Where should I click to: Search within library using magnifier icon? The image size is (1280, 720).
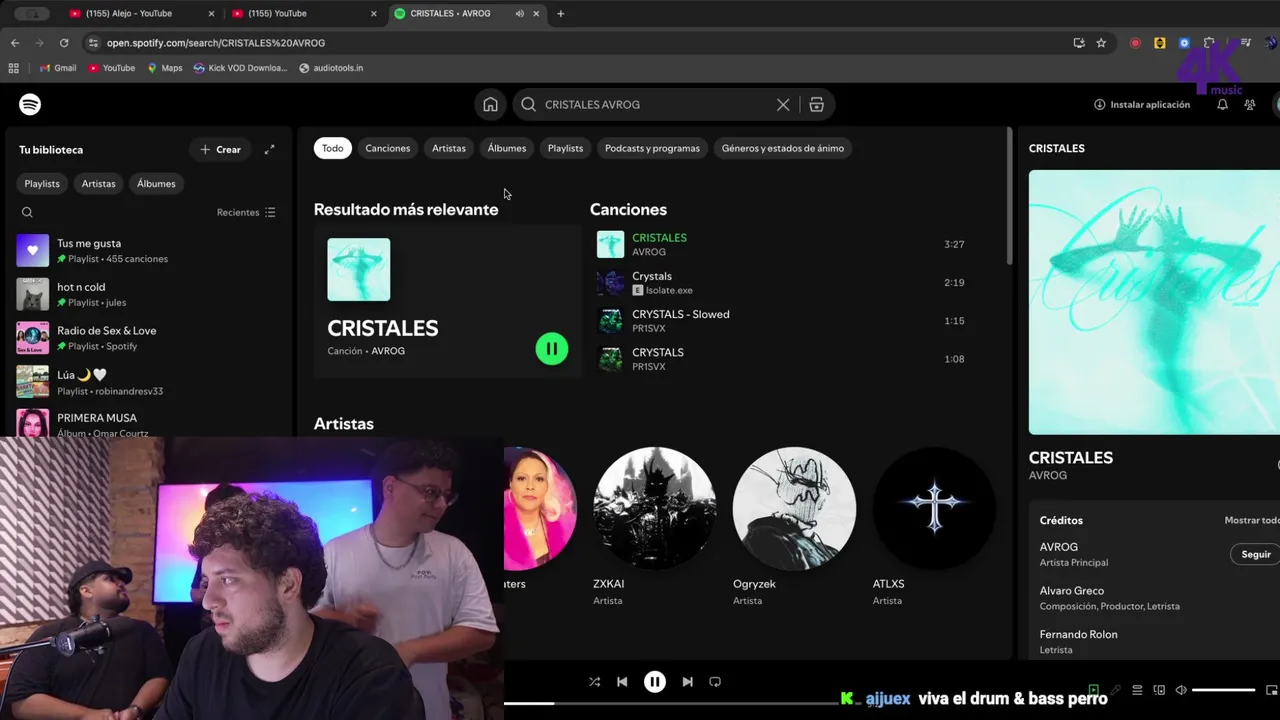[x=27, y=212]
